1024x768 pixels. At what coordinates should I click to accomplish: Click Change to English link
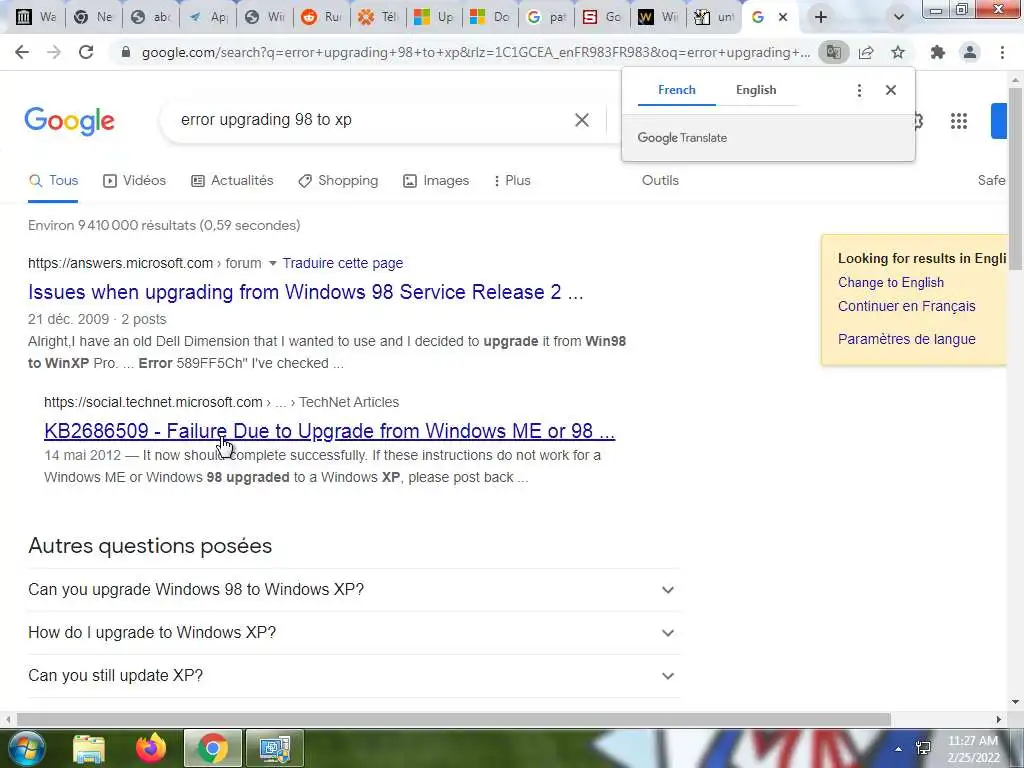click(x=891, y=283)
